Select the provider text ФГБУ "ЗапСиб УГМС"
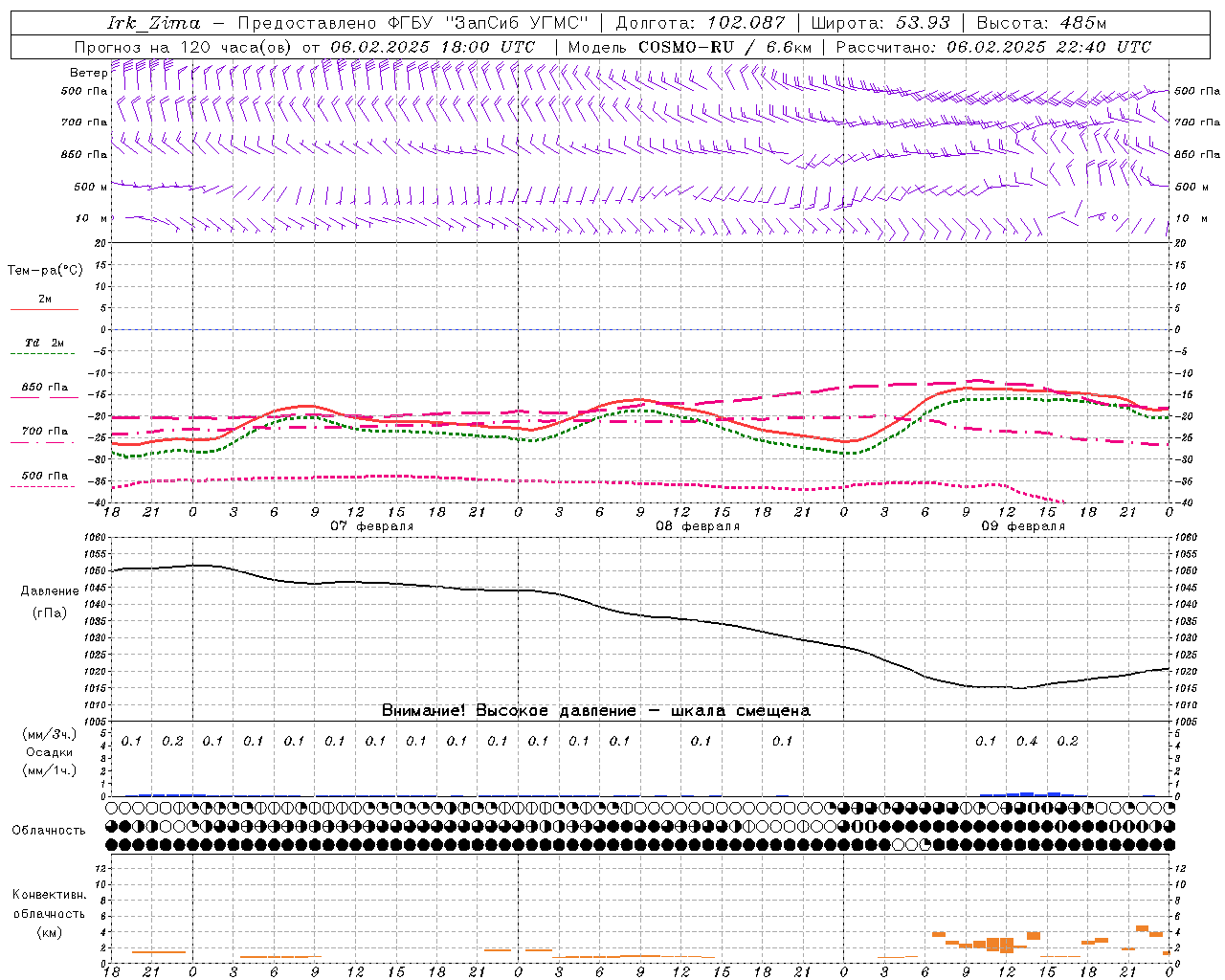 point(488,23)
